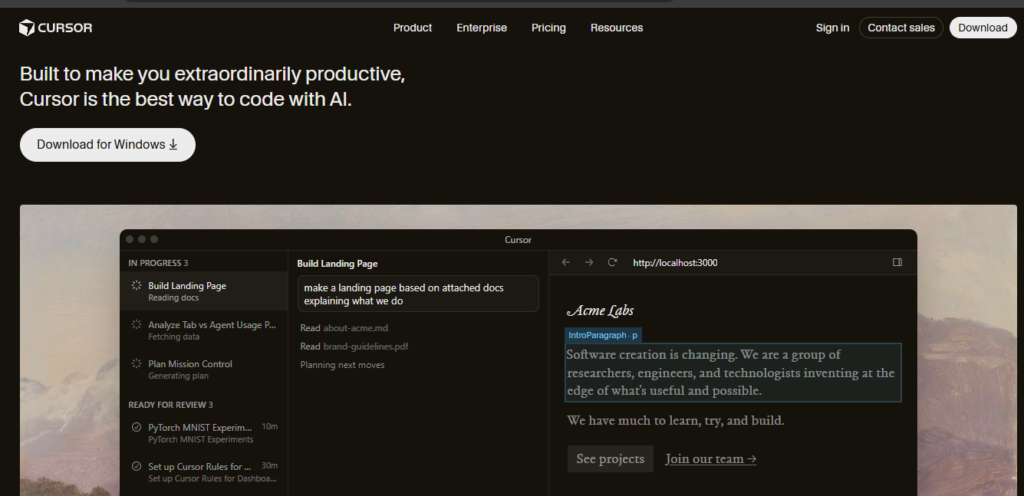Click the spinner icon beside Plan Mission Control
This screenshot has height=496, width=1024.
(x=136, y=364)
